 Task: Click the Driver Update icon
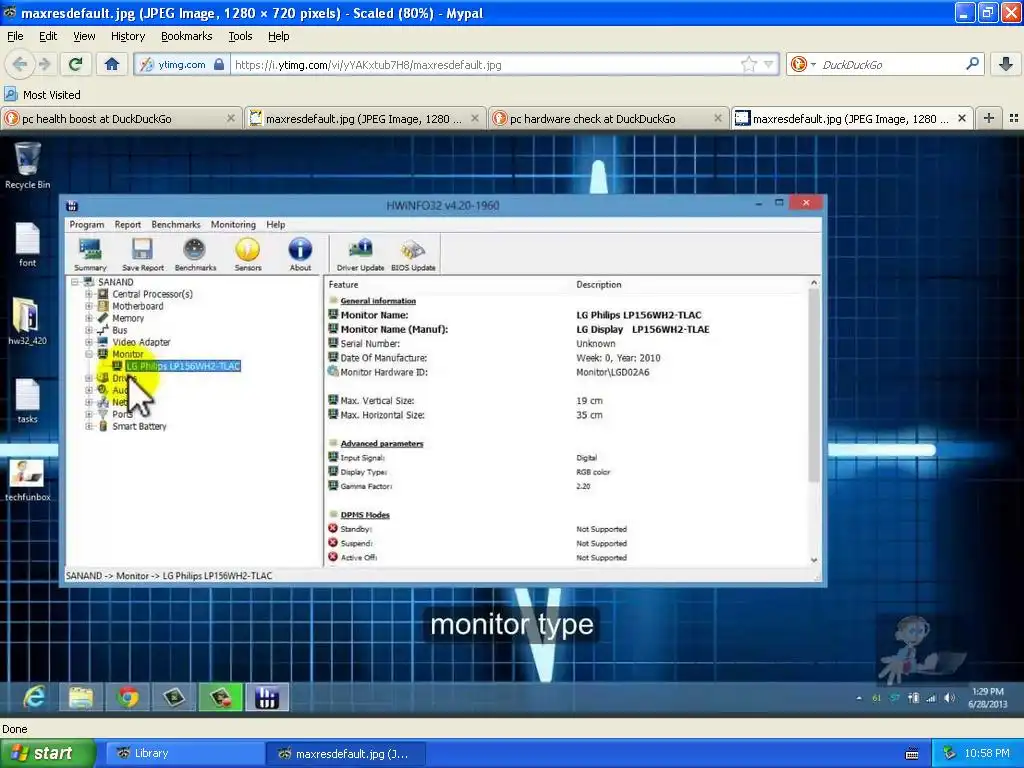360,255
